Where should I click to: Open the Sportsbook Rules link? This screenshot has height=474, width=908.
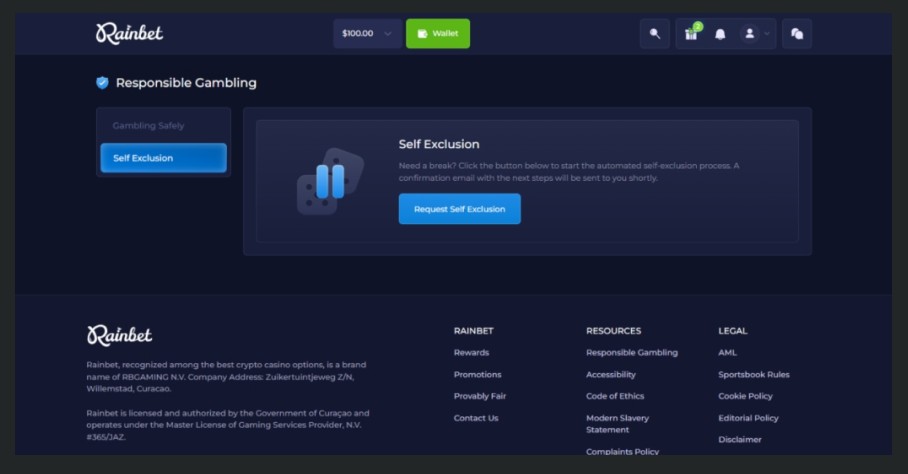coord(753,374)
